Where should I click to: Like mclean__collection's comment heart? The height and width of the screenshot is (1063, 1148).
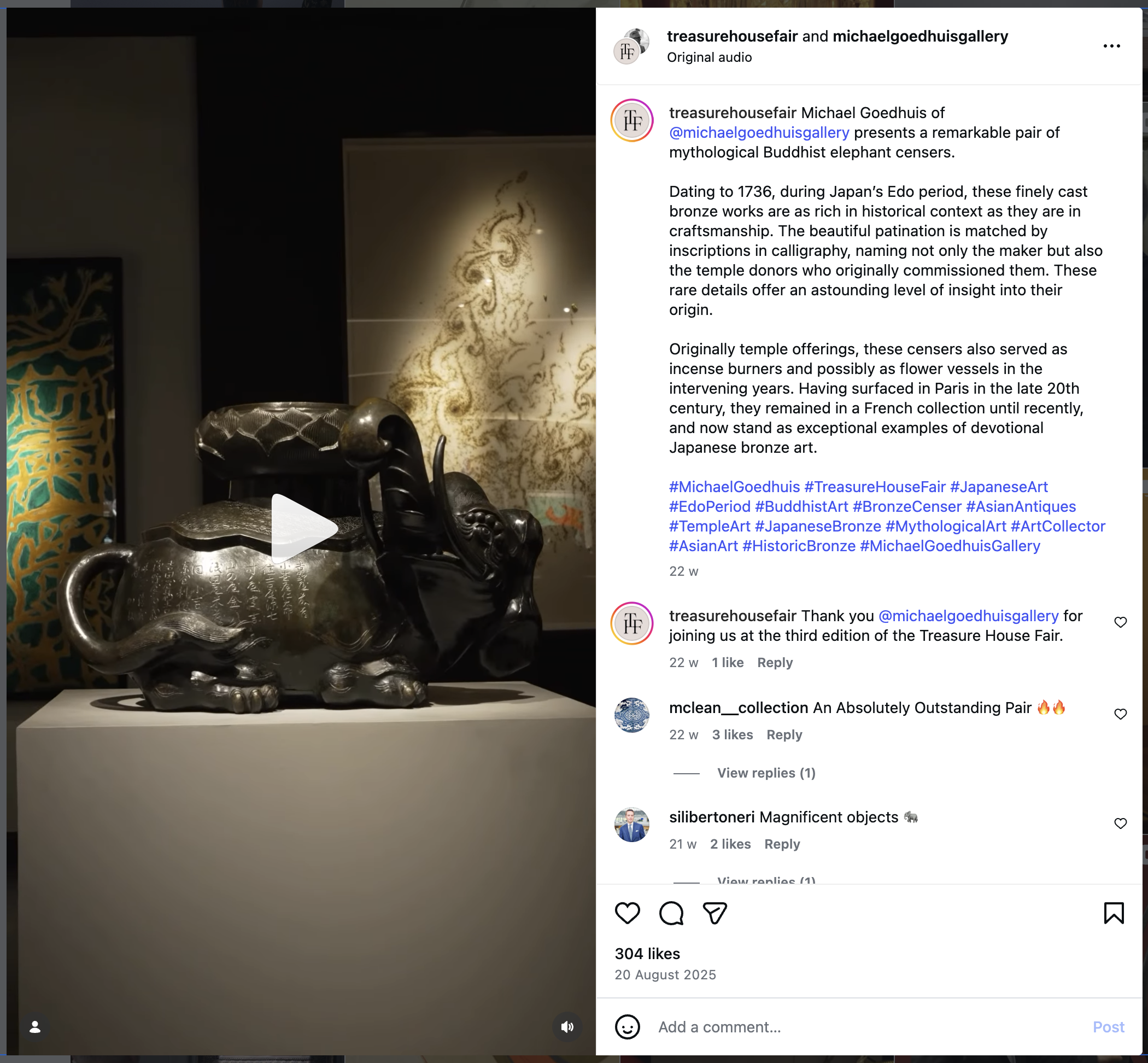(1120, 714)
